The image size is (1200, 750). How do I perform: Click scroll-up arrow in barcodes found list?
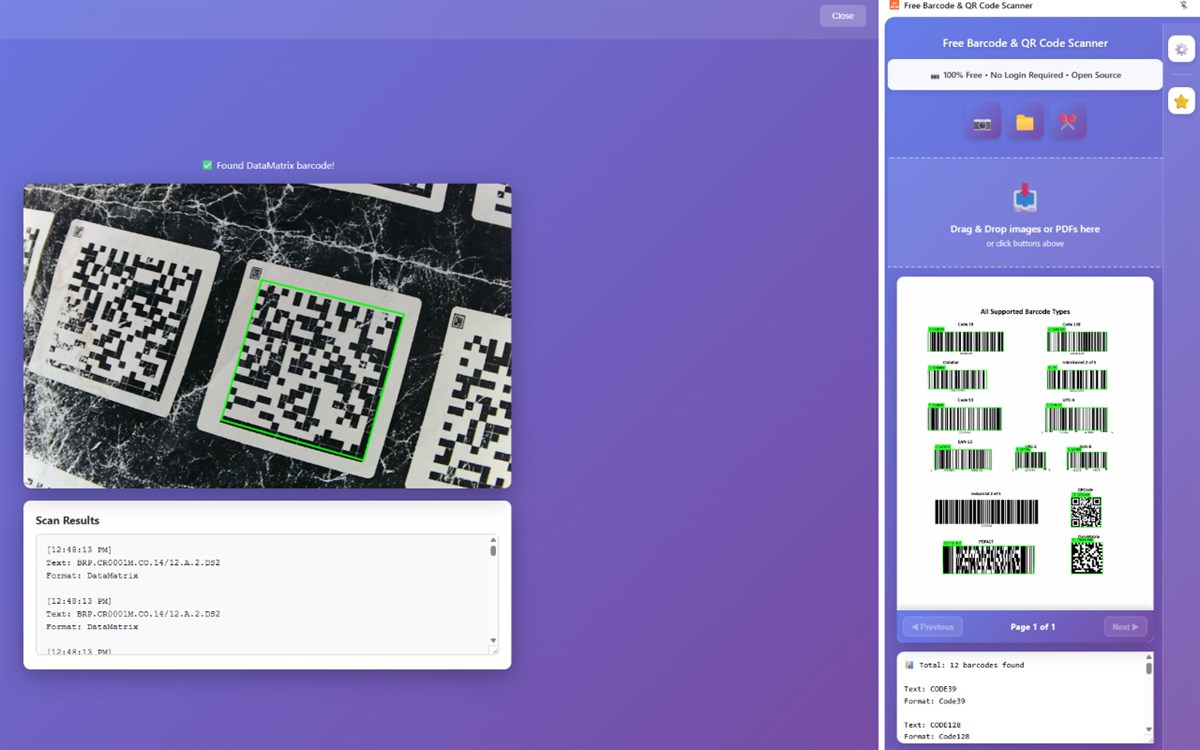point(1148,658)
